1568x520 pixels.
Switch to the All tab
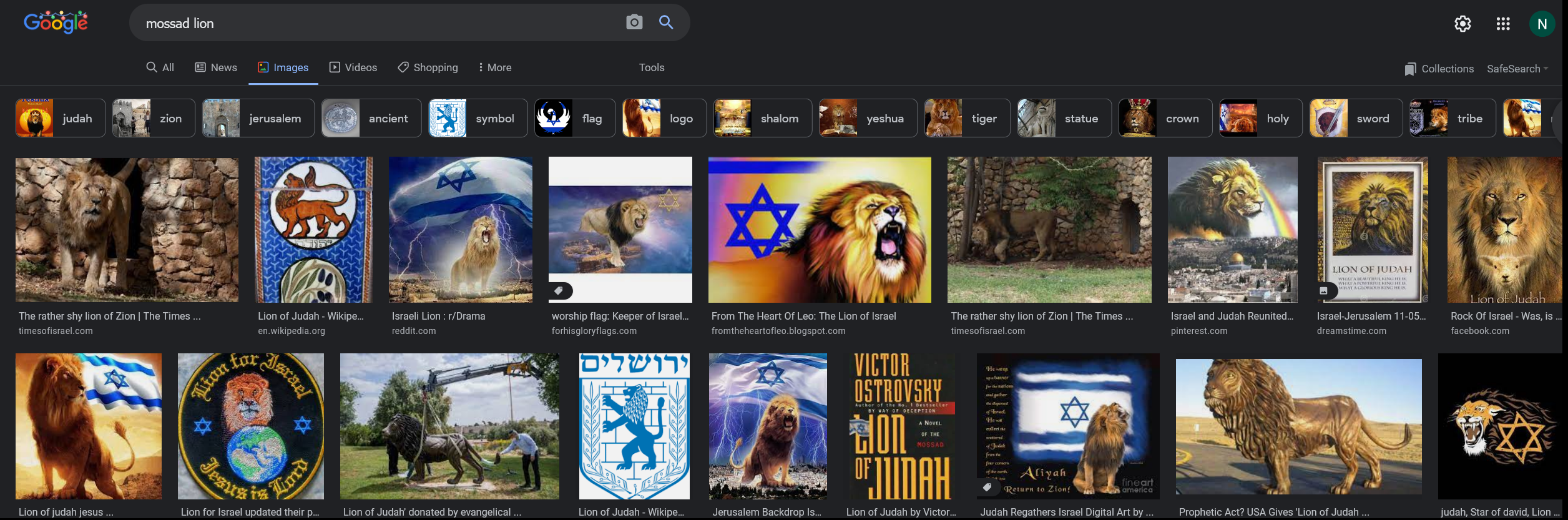point(160,67)
